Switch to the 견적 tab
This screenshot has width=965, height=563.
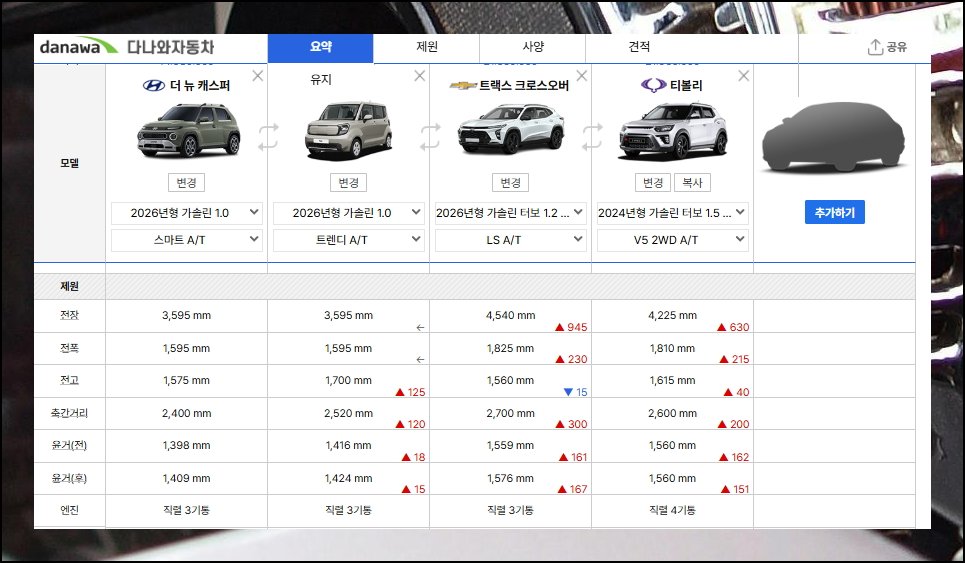coord(639,47)
